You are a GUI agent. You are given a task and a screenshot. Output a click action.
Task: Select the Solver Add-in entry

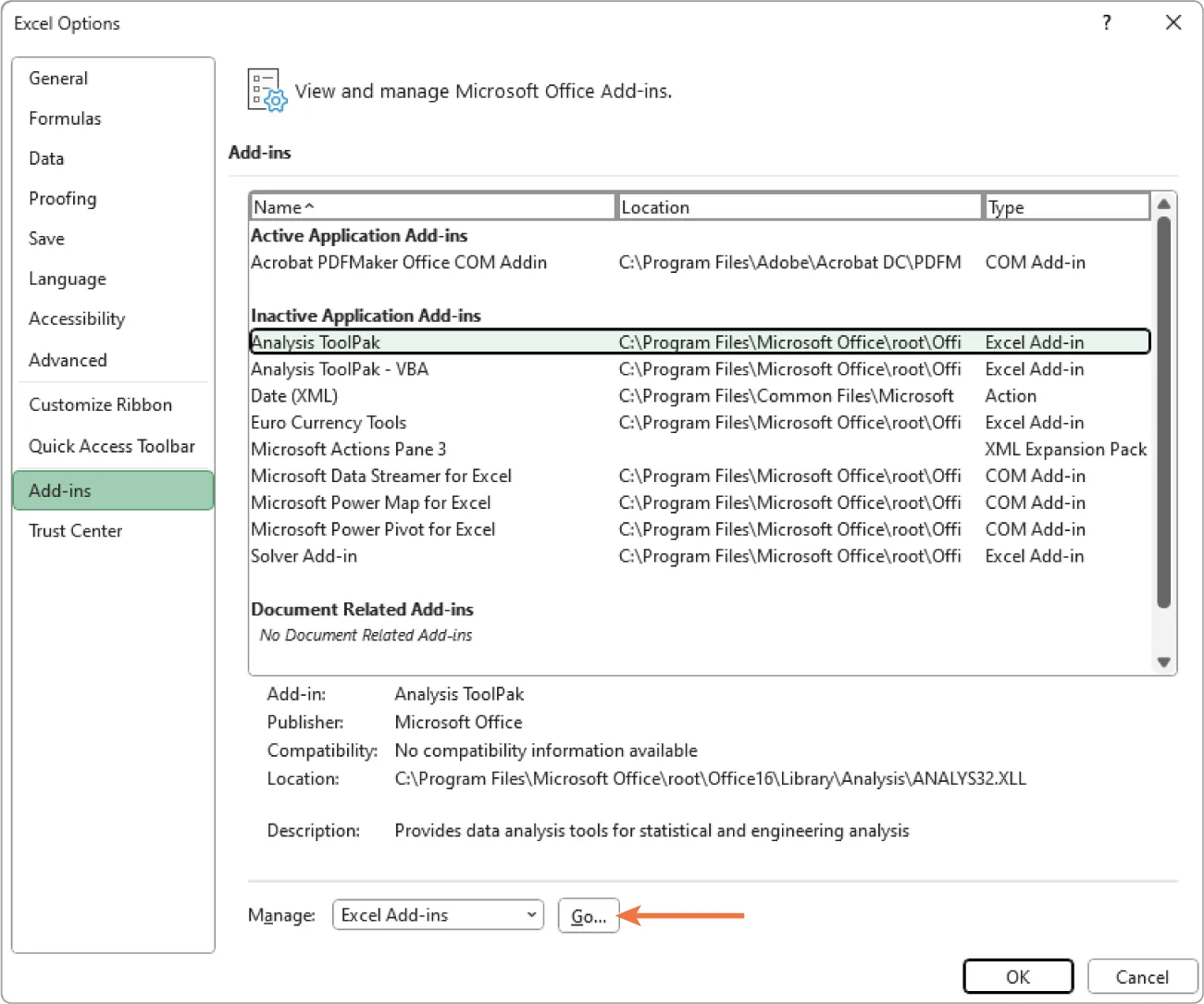coord(304,555)
